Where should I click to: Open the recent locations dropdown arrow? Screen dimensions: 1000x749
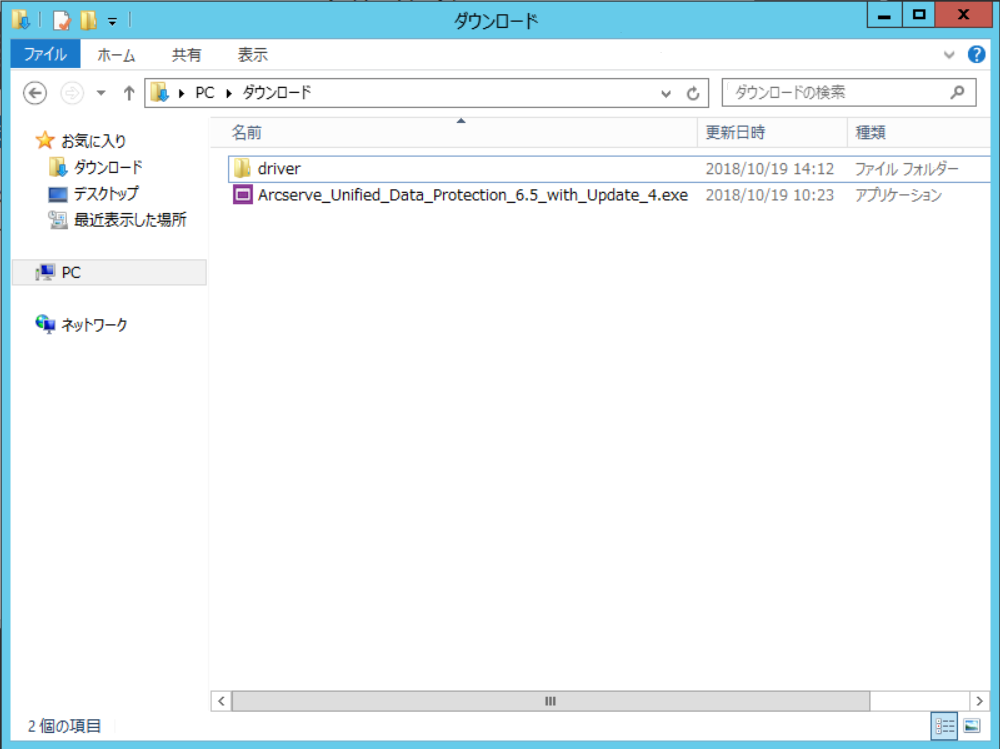point(101,93)
